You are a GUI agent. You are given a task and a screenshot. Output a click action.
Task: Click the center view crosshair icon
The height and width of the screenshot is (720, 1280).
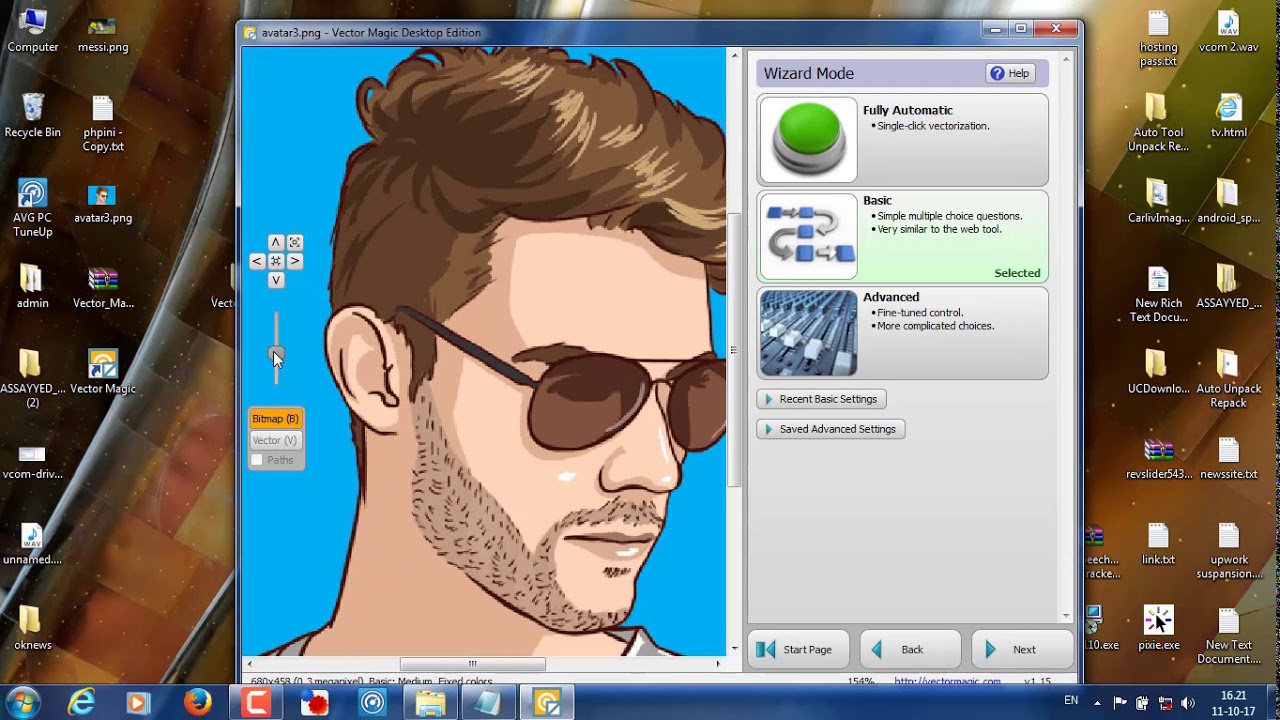click(x=276, y=261)
